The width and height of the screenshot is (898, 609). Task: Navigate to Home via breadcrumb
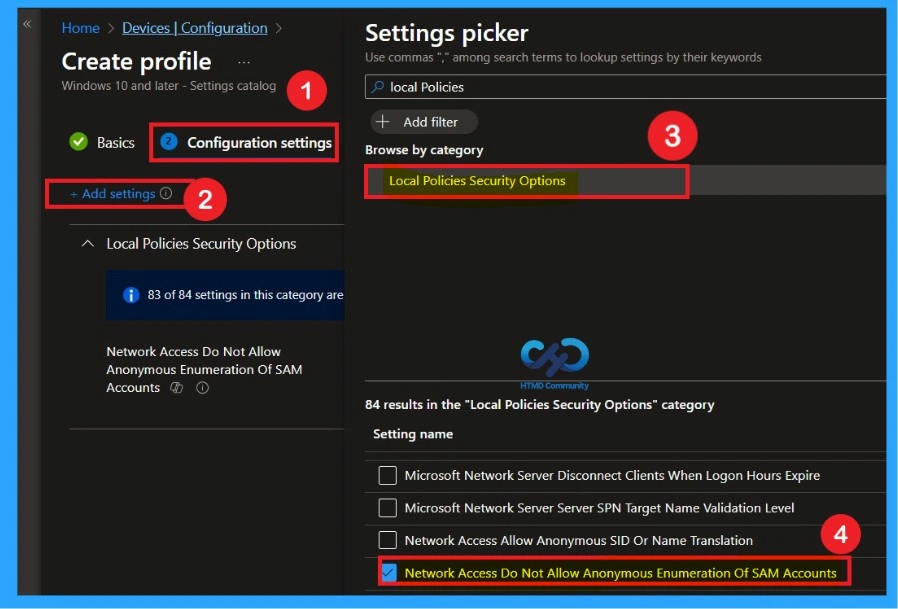[80, 28]
